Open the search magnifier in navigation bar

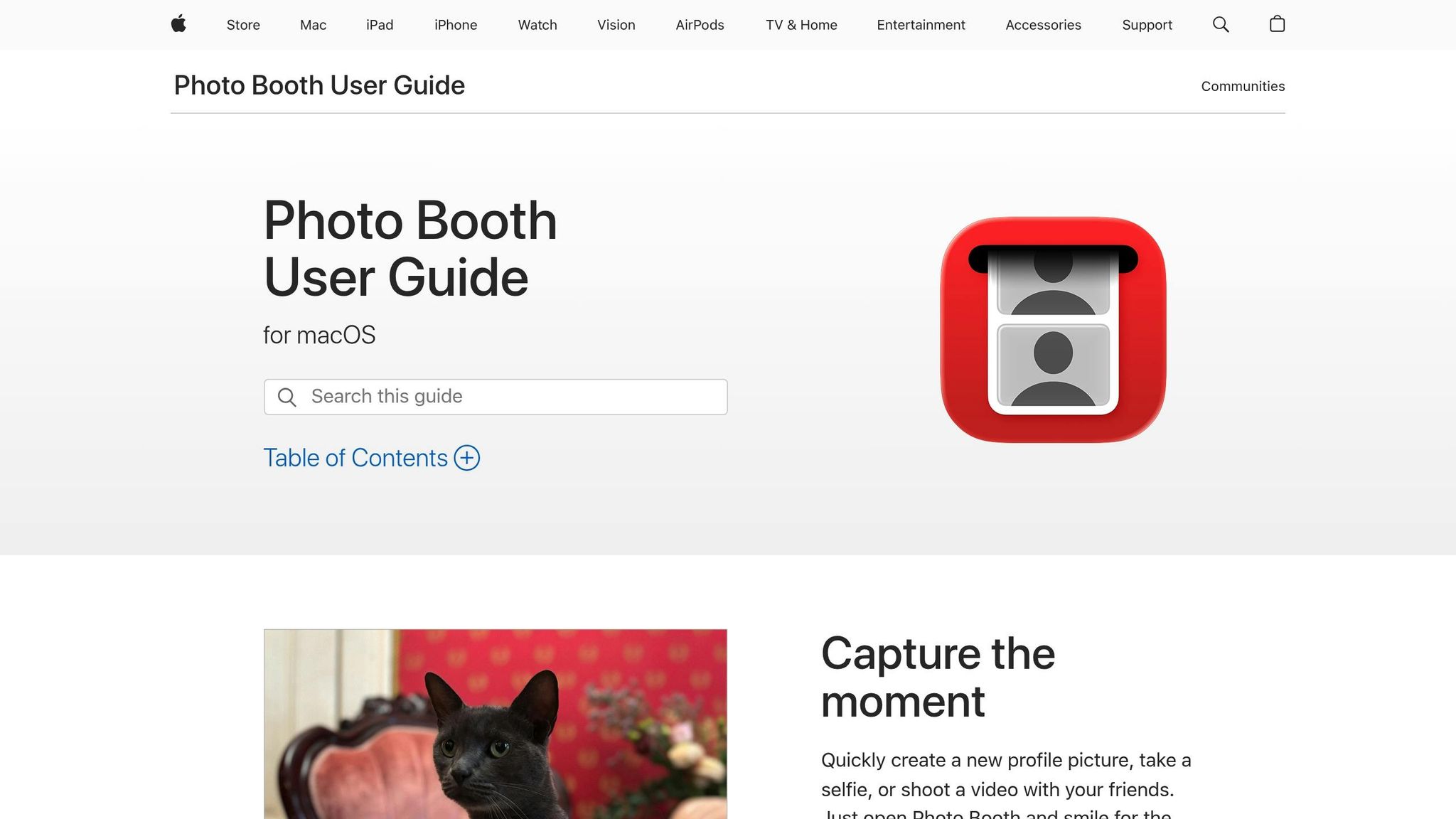pos(1221,25)
